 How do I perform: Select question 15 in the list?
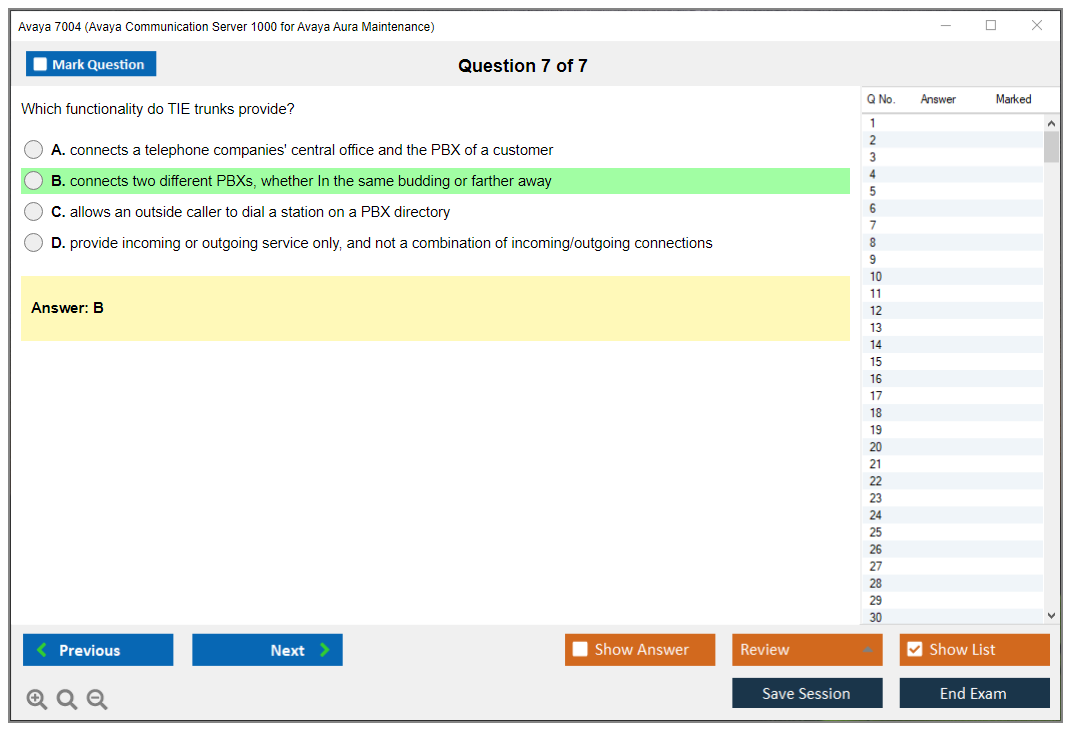coord(876,362)
